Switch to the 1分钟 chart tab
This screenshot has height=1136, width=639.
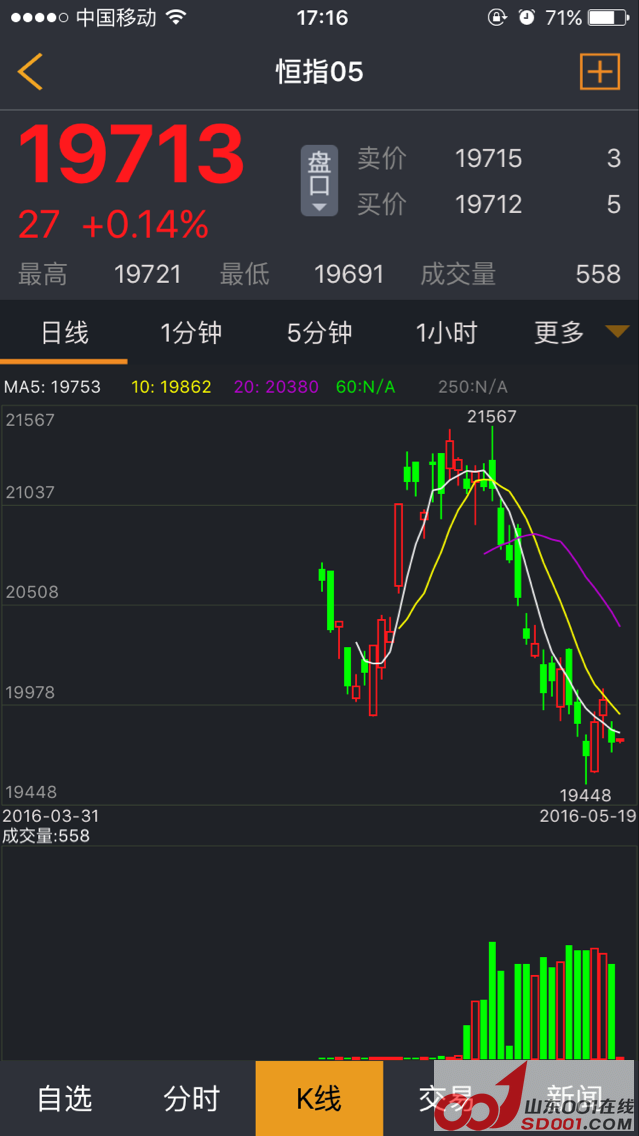point(191,332)
